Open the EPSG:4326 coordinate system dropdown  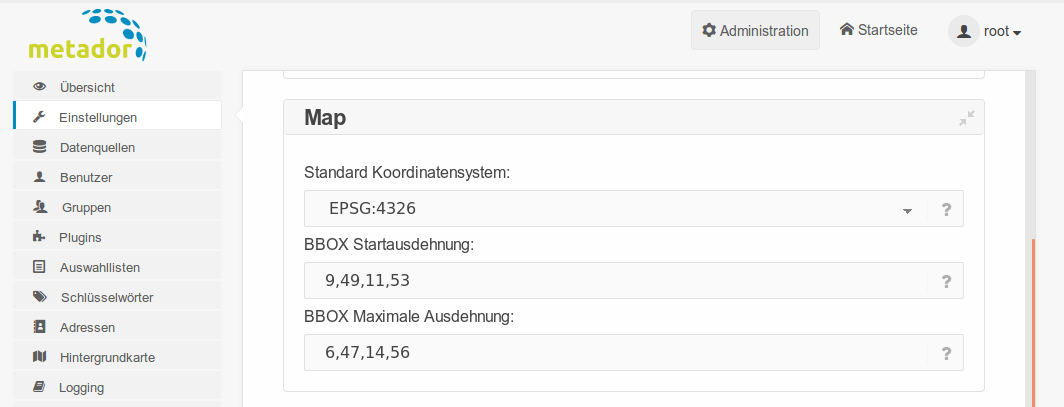coord(615,209)
